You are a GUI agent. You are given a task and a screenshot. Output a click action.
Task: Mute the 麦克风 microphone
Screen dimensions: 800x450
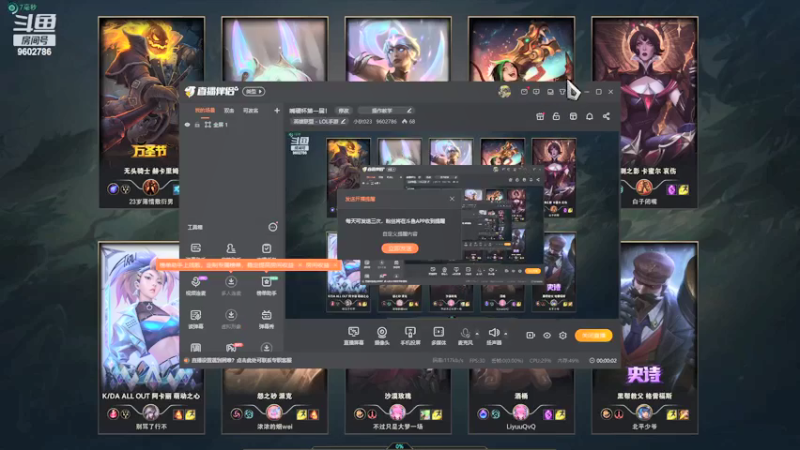(x=465, y=336)
